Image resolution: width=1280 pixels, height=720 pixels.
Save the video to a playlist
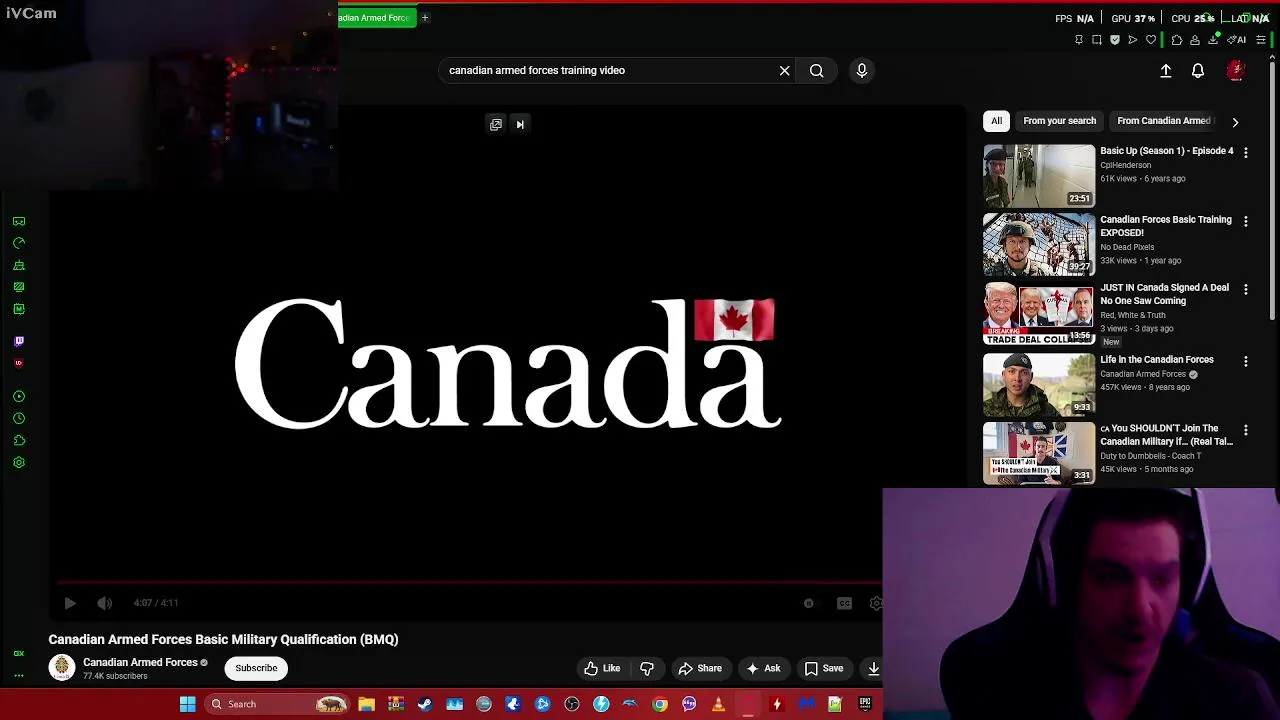(x=824, y=668)
